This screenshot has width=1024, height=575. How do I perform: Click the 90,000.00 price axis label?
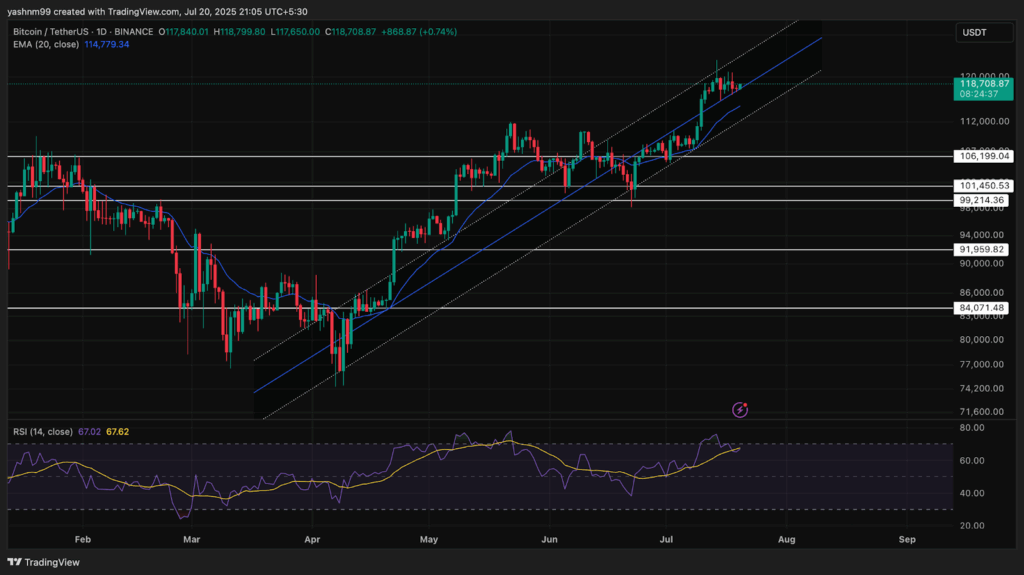click(x=982, y=264)
